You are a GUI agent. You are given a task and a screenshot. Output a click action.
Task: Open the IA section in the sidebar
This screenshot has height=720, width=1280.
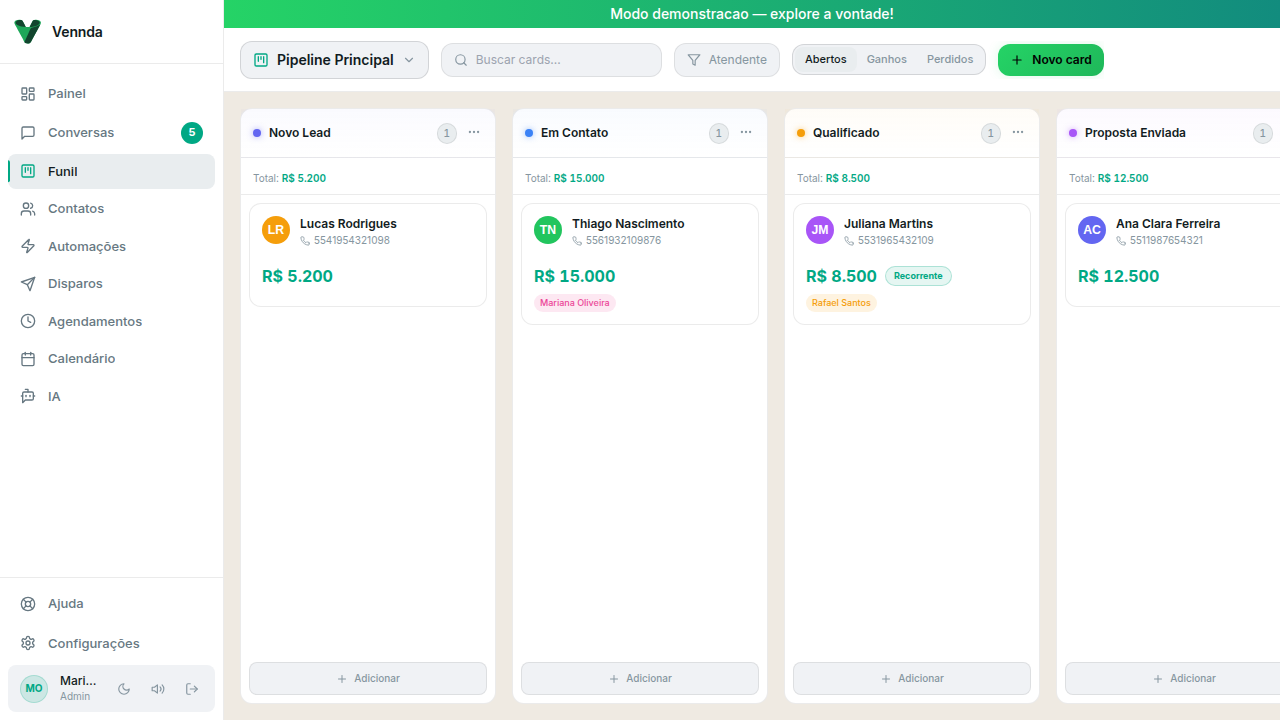(x=52, y=396)
